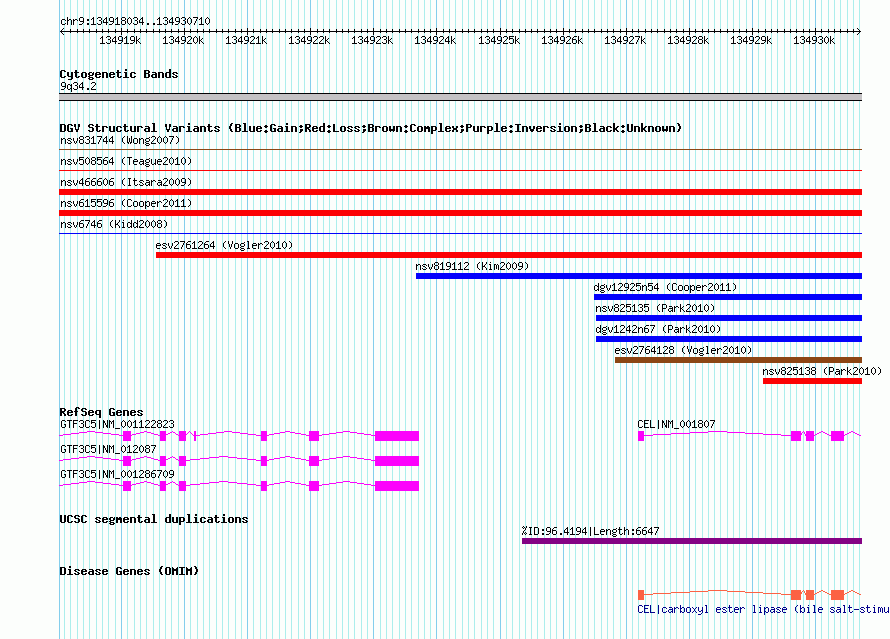Open CEL|NM_001807 transcript label

coord(676,424)
